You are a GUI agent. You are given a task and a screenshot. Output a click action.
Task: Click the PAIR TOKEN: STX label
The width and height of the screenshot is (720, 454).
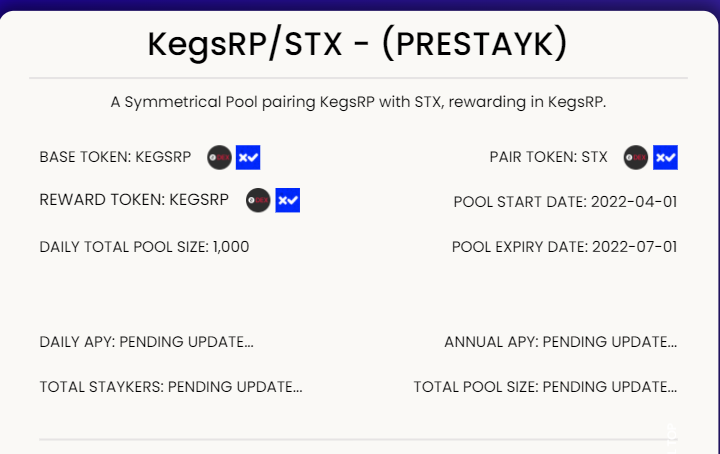pos(548,157)
